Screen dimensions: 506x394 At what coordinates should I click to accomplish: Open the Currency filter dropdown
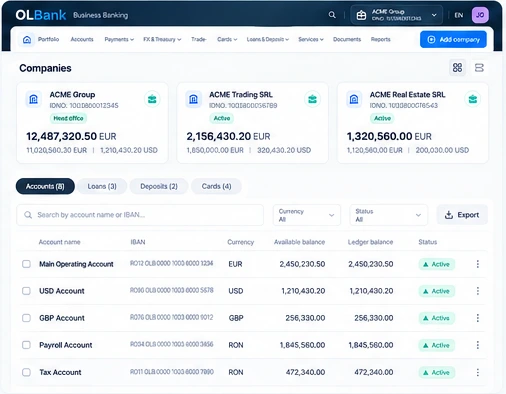pos(307,215)
